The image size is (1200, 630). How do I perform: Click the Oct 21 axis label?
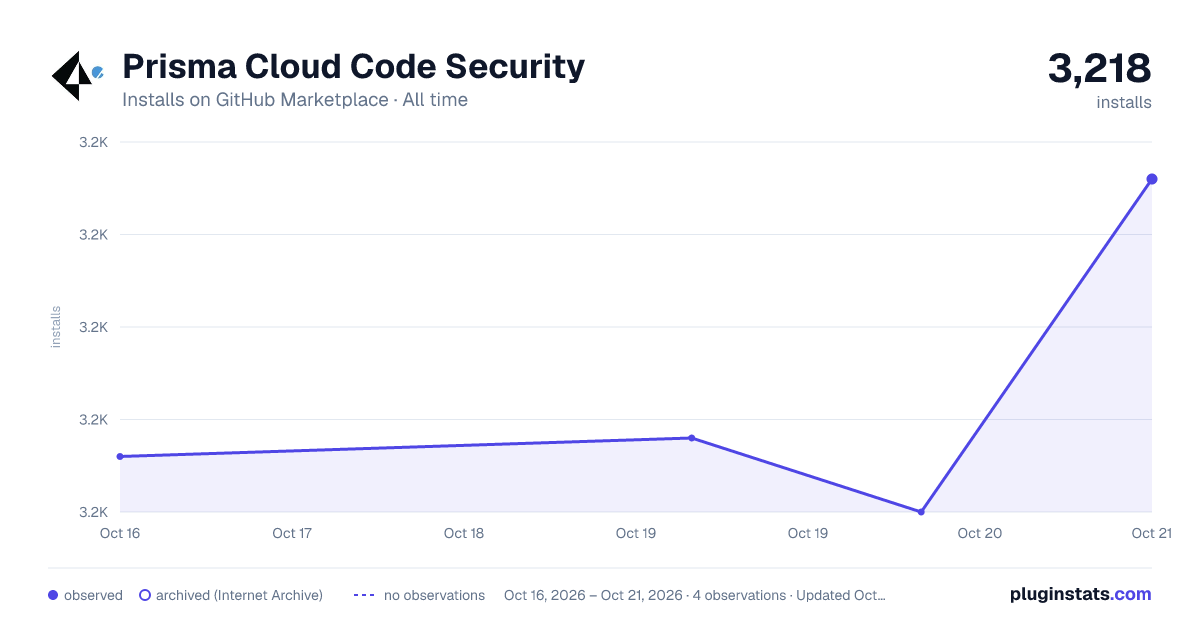pos(1151,533)
